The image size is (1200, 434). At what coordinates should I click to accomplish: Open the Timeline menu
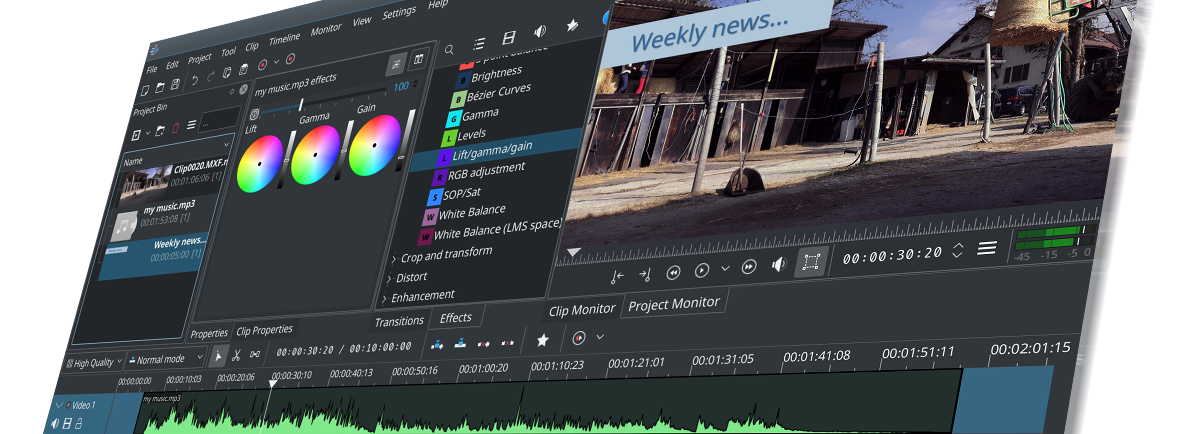click(284, 39)
